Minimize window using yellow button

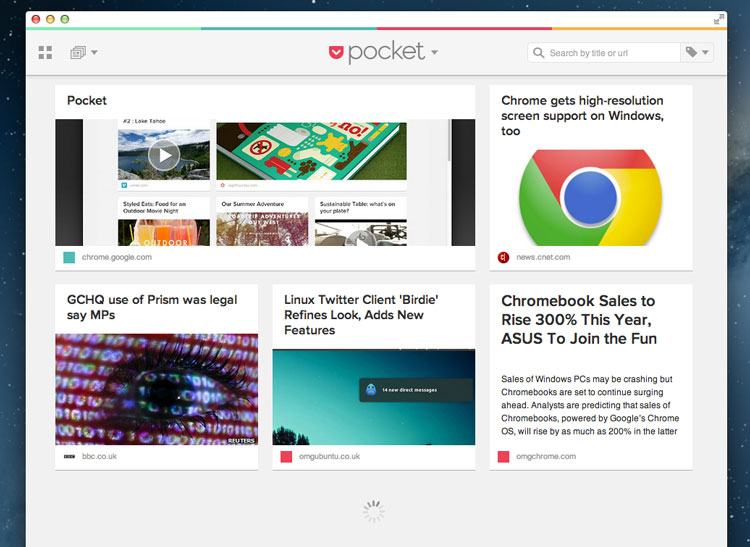50,19
